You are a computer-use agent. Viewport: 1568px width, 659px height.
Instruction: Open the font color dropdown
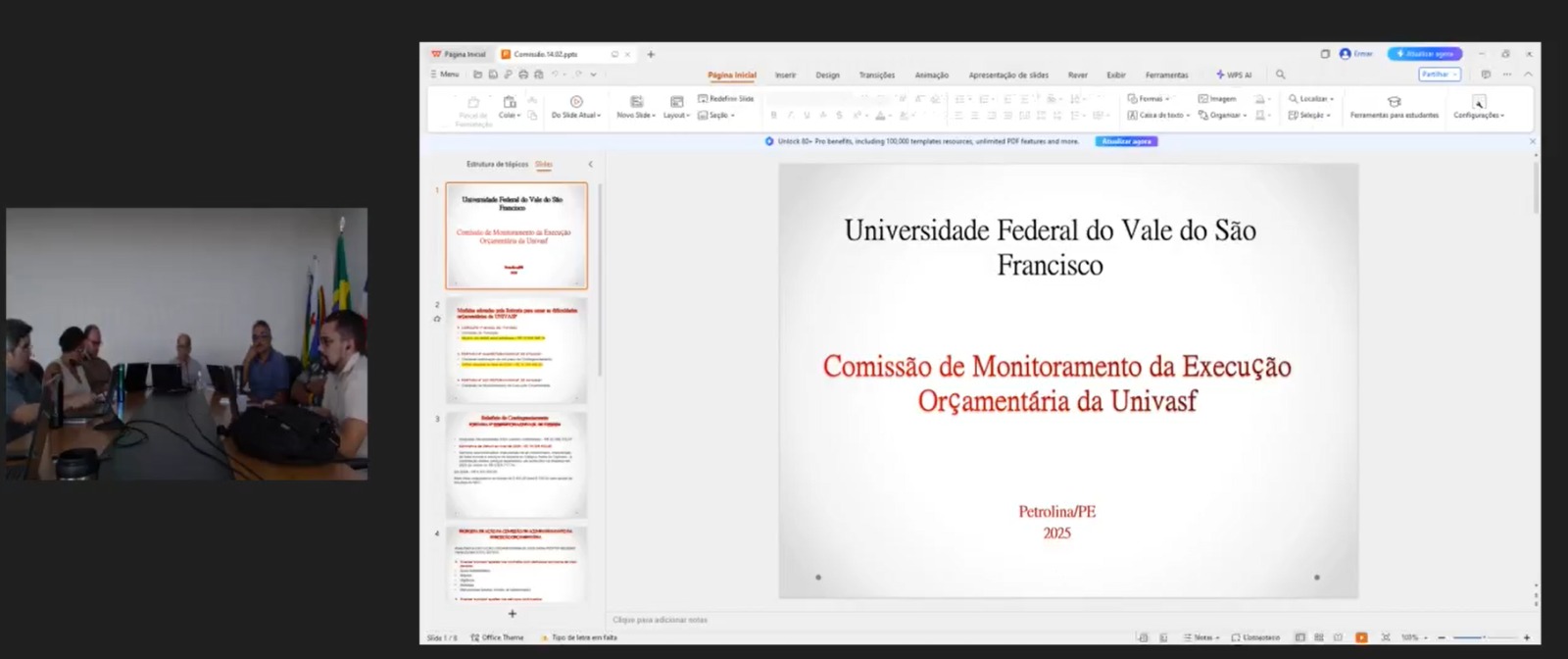pyautogui.click(x=890, y=115)
